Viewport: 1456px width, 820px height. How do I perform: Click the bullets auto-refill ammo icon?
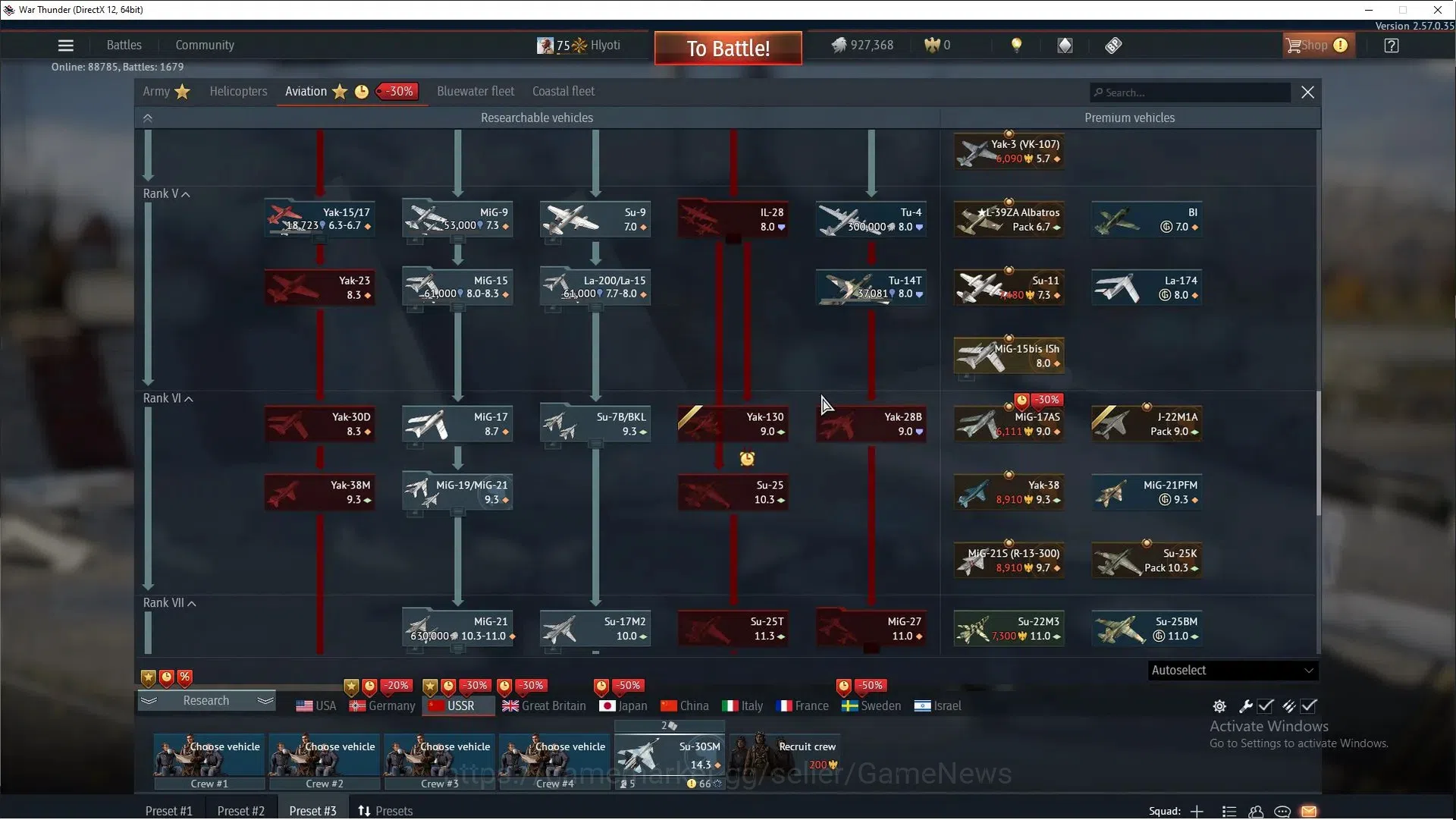1288,707
